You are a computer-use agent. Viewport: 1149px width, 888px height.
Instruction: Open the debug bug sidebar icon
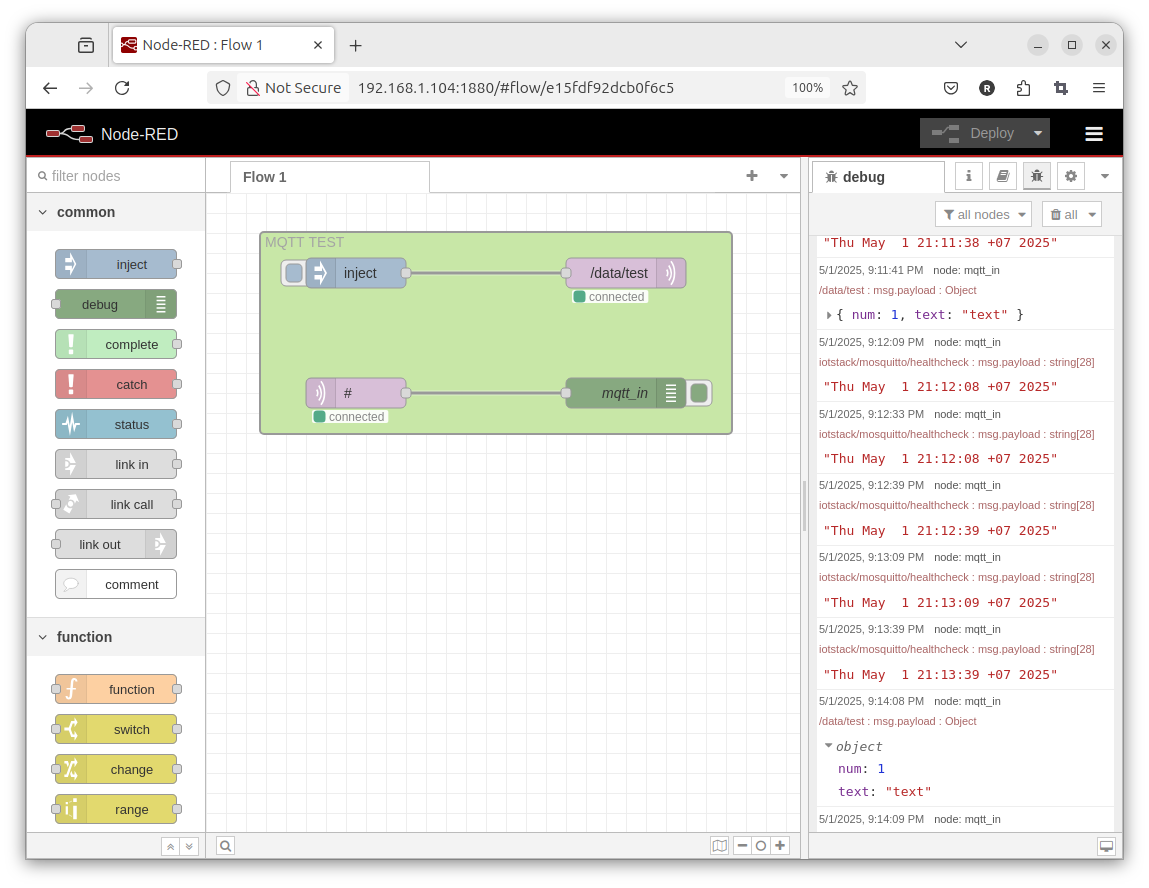(x=1037, y=176)
